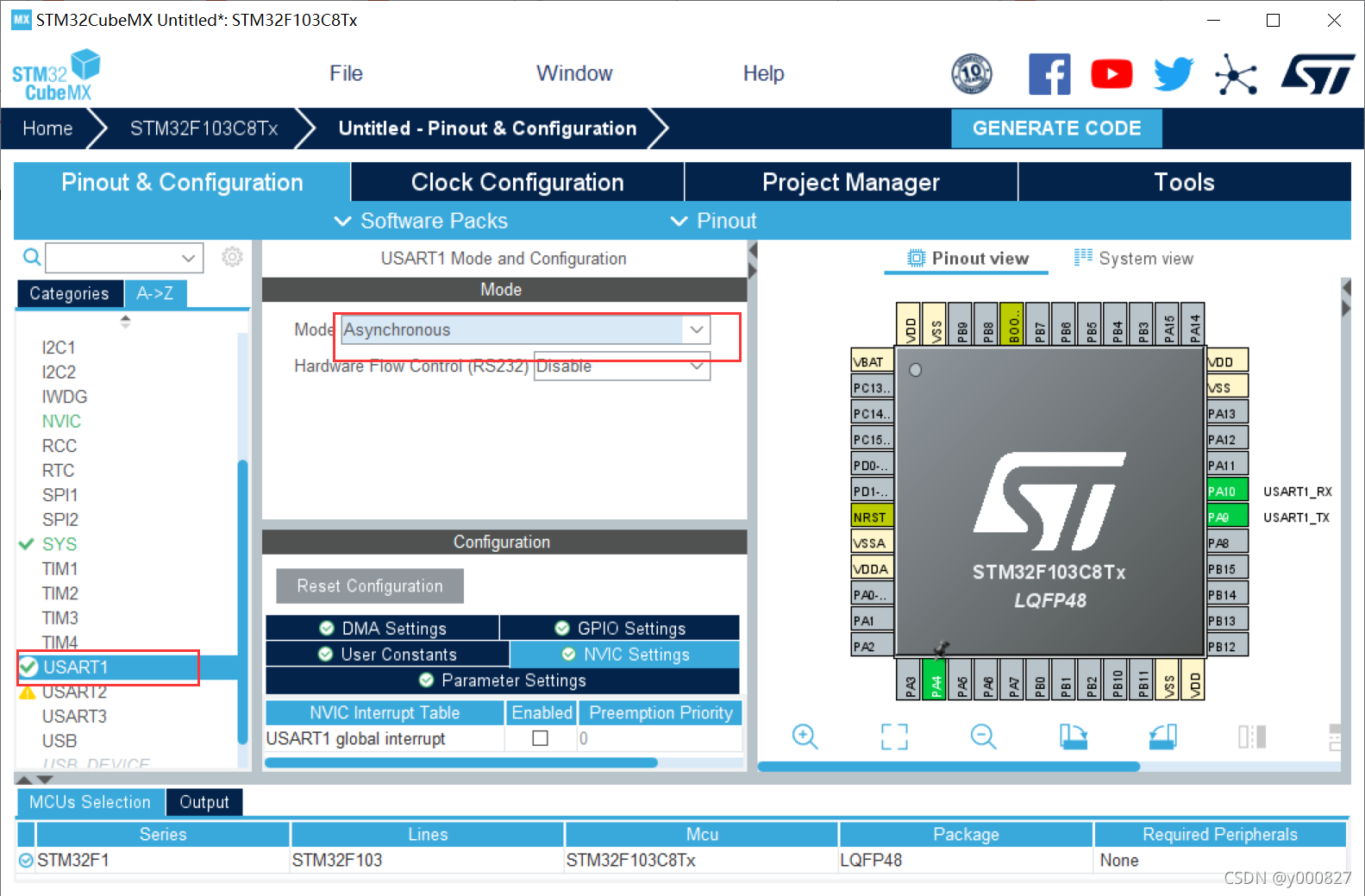Image resolution: width=1365 pixels, height=896 pixels.
Task: Switch to Clock Configuration tab
Action: pos(517,182)
